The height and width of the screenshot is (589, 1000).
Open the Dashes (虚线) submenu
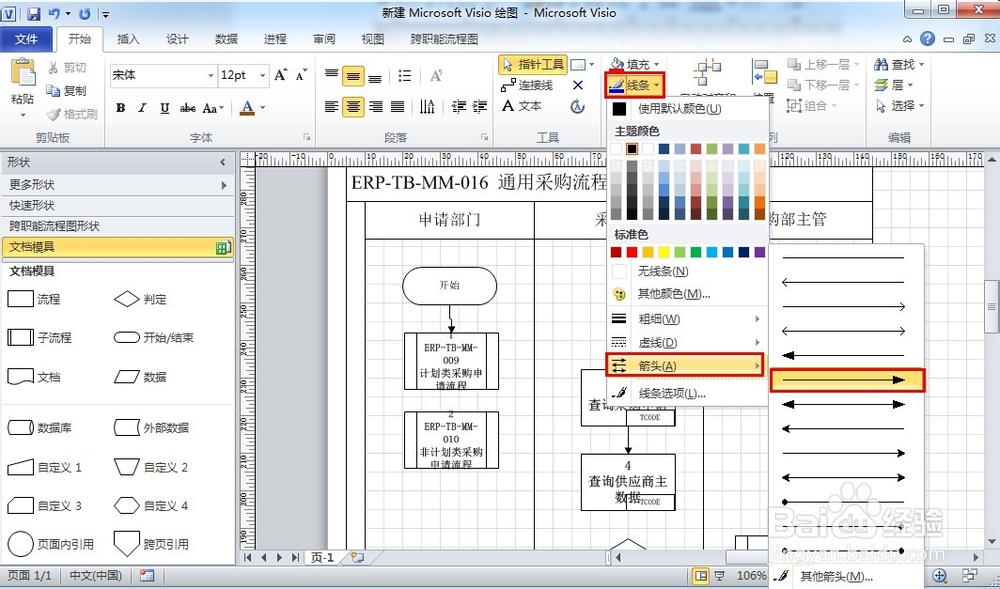tap(686, 342)
